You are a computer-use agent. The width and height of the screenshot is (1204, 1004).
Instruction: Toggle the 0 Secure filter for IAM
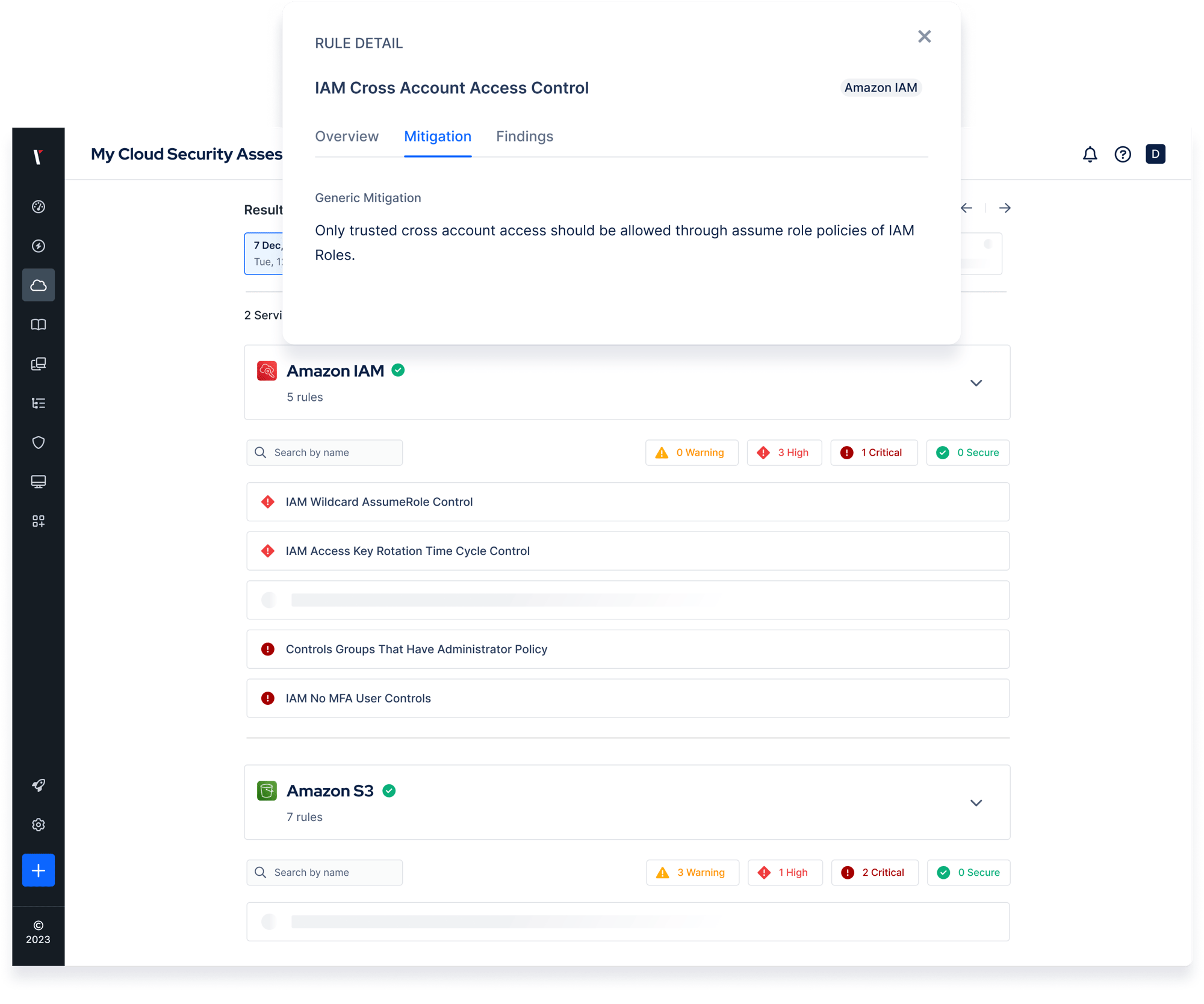(x=968, y=453)
